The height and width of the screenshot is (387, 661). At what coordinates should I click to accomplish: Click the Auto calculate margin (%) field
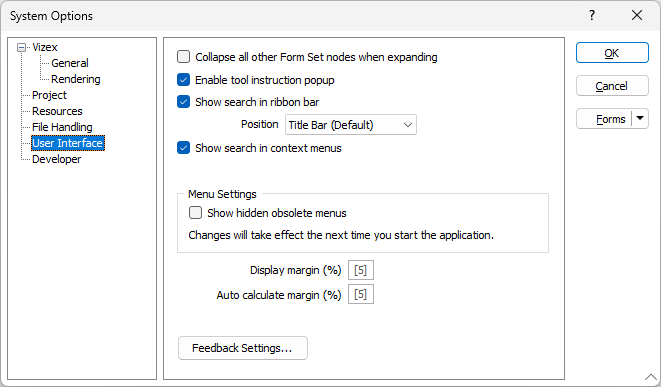(x=361, y=294)
